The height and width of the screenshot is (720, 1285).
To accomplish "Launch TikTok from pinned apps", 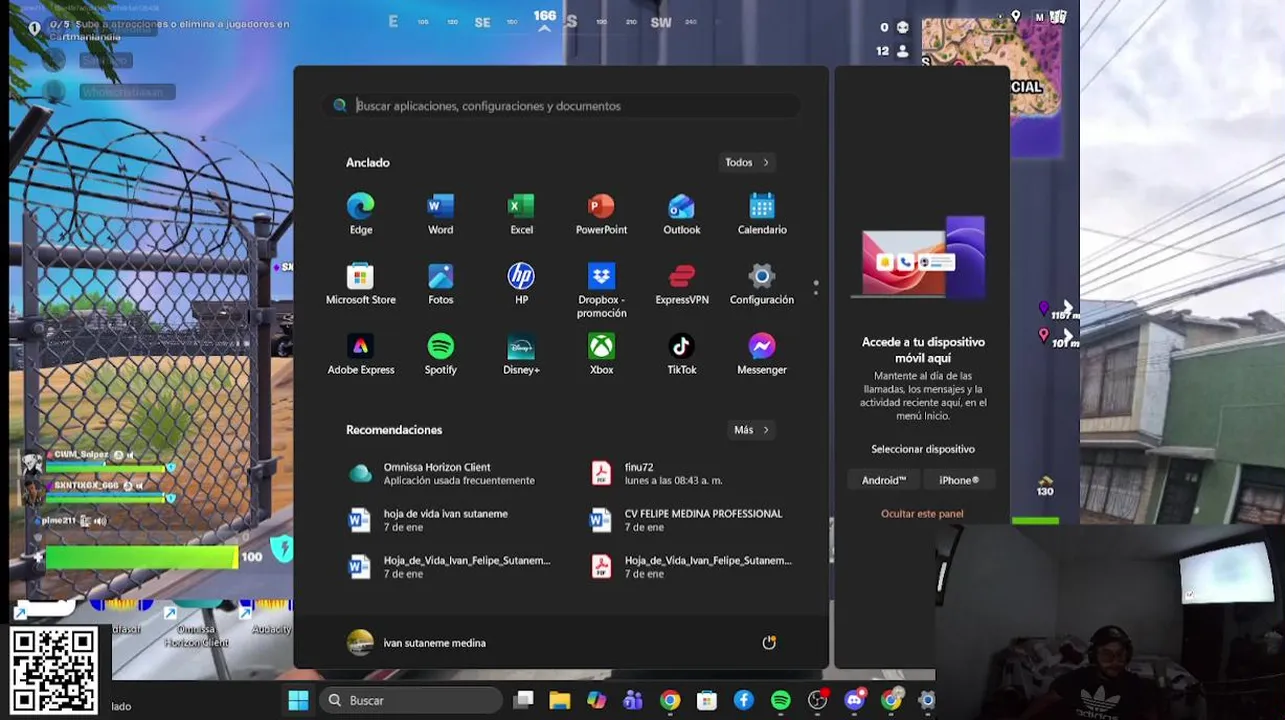I will coord(681,354).
